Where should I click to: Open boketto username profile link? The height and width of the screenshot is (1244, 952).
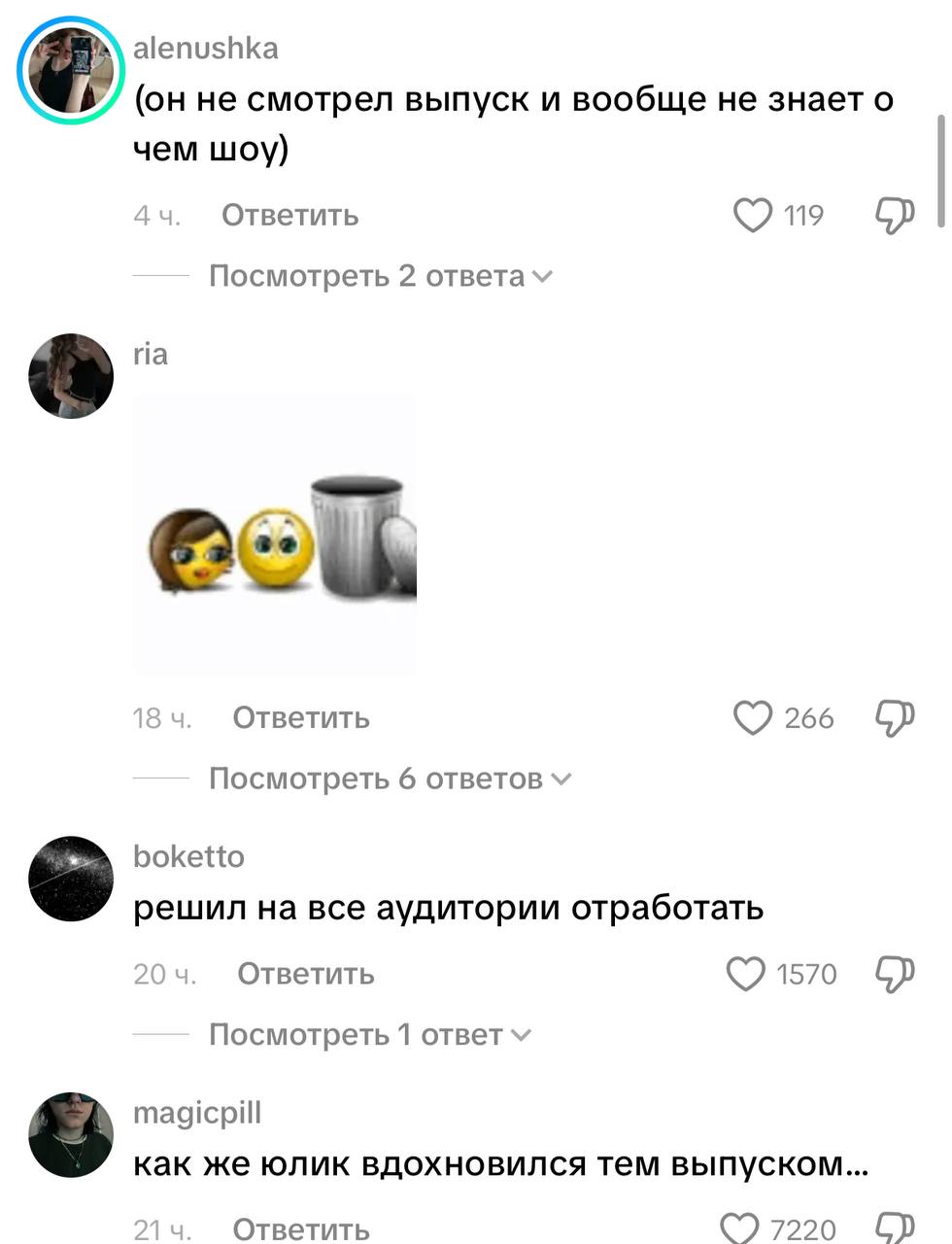tap(188, 856)
